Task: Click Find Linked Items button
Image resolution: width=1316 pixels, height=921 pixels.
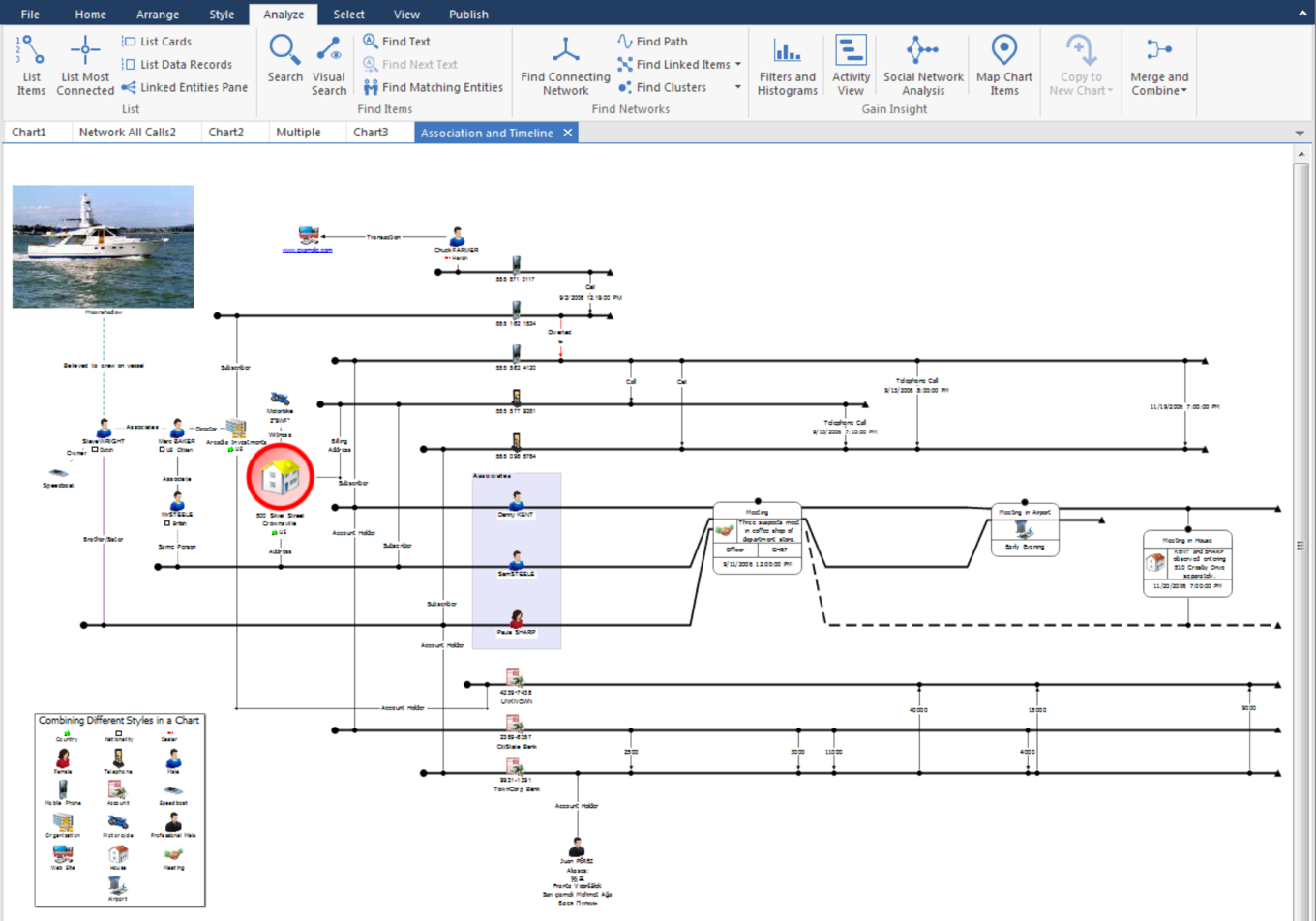Action: coord(673,64)
